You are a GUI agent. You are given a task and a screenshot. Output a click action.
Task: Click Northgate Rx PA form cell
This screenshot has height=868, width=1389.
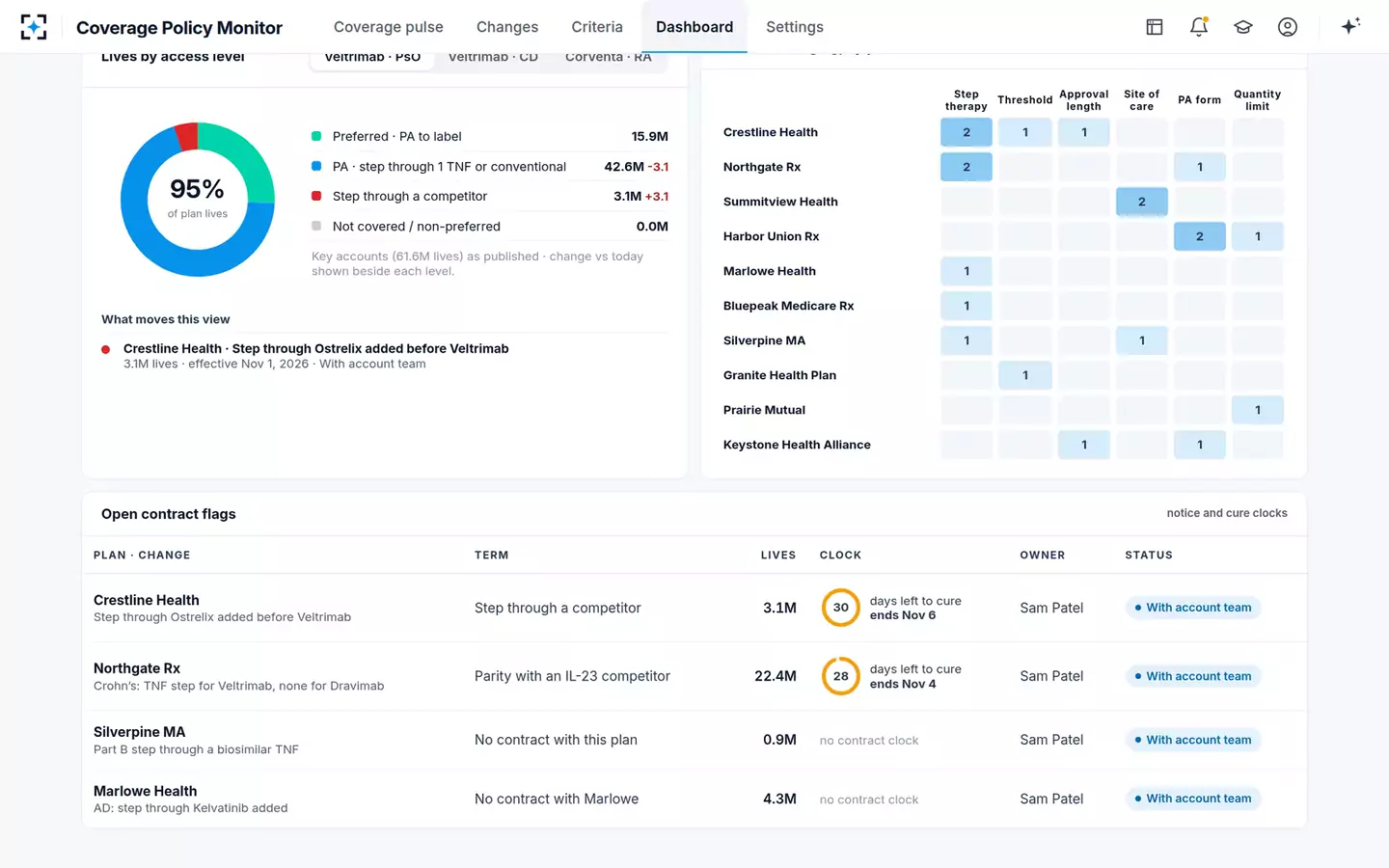click(1200, 167)
